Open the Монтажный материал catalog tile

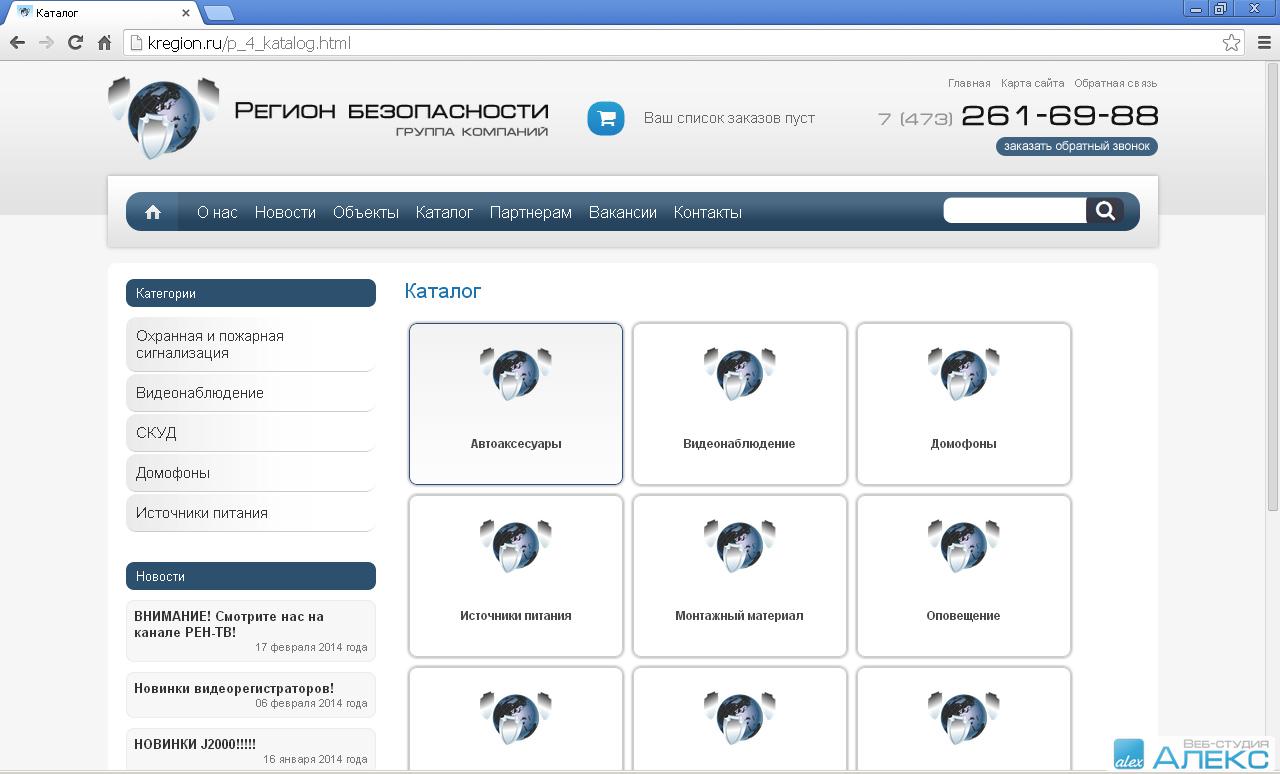point(739,576)
